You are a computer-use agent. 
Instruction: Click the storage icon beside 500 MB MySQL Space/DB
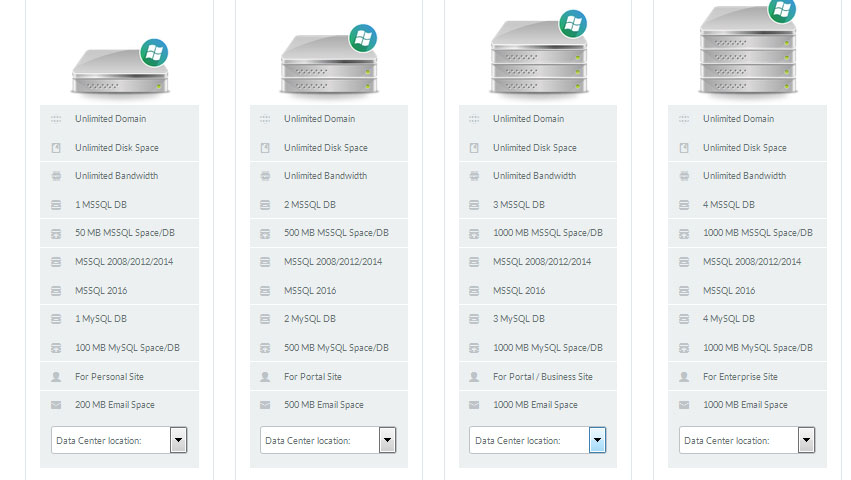point(265,348)
